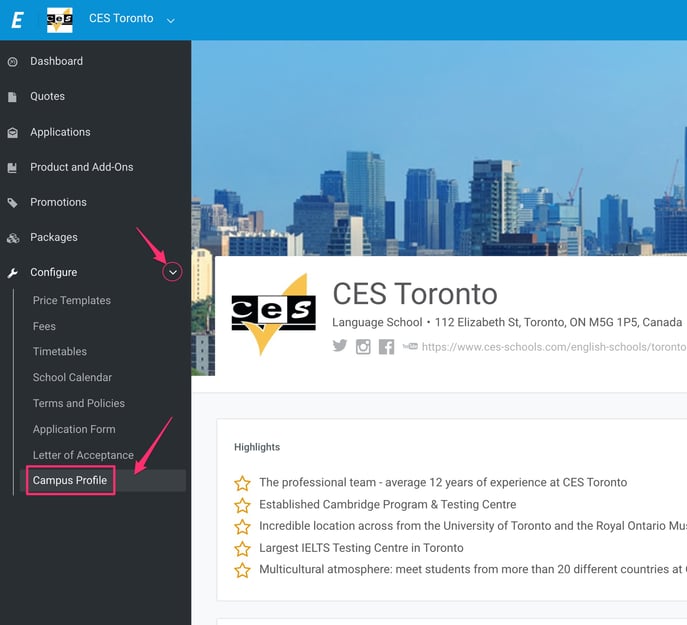
Task: Open Application Form settings
Action: pos(74,429)
